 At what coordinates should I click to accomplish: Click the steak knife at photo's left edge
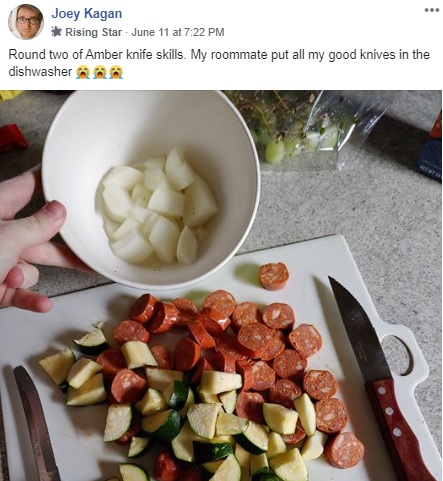pyautogui.click(x=35, y=423)
